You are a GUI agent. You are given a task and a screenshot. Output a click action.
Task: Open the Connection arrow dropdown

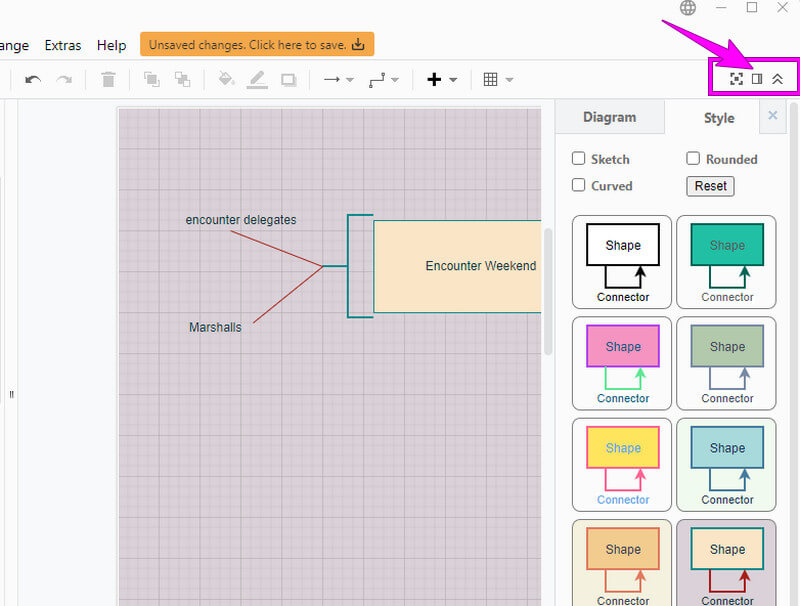pos(339,79)
